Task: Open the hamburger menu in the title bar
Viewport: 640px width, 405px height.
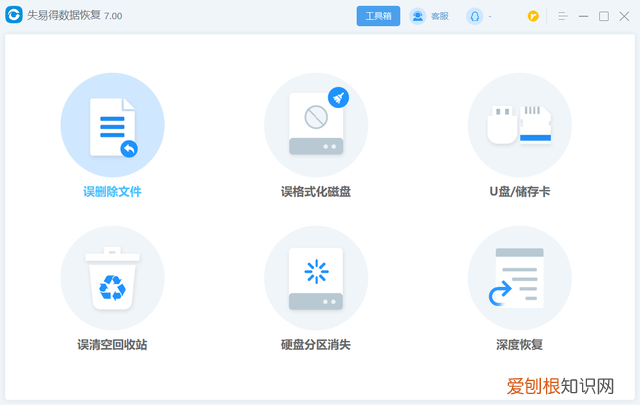Action: (x=563, y=16)
